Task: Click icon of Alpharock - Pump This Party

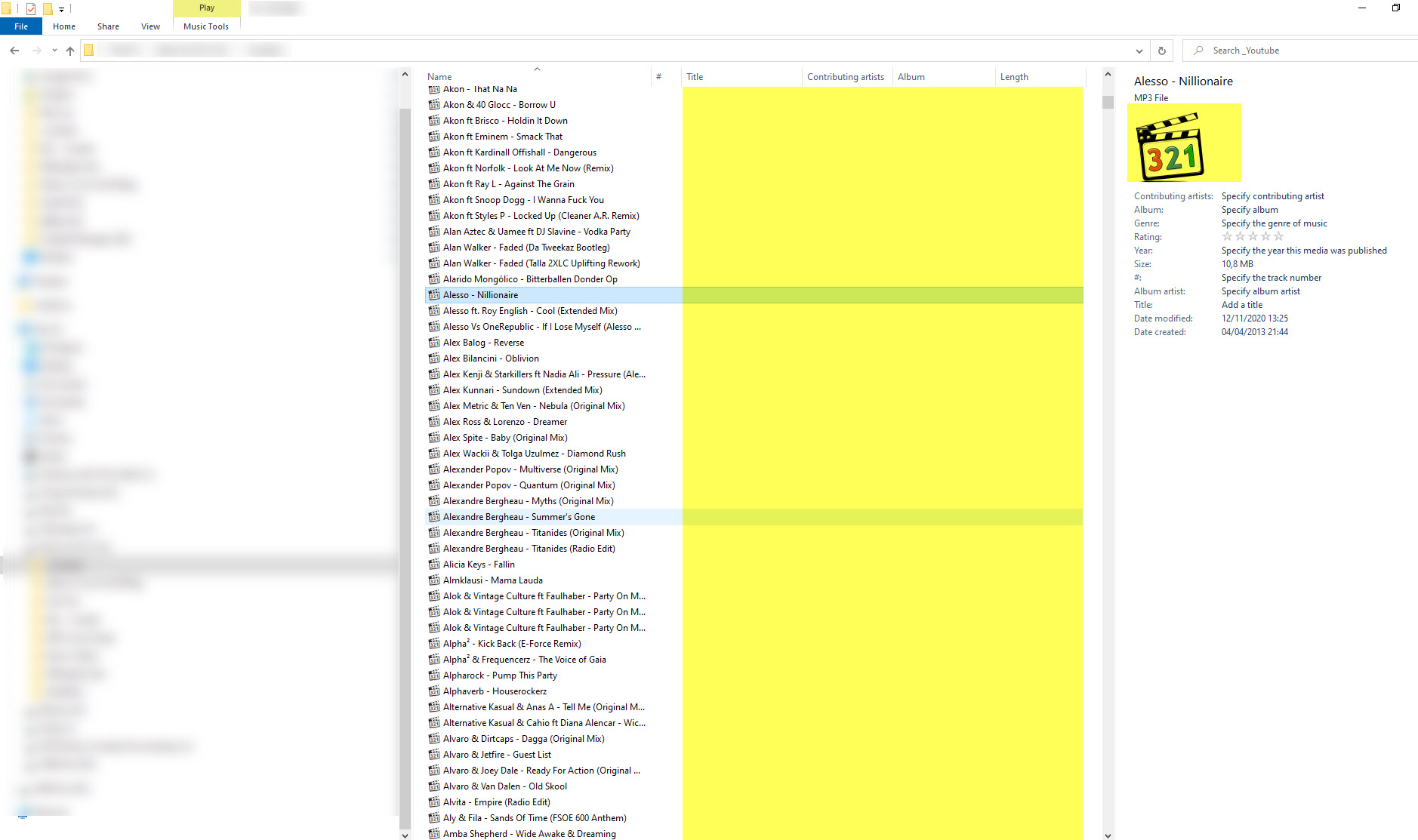Action: 434,675
